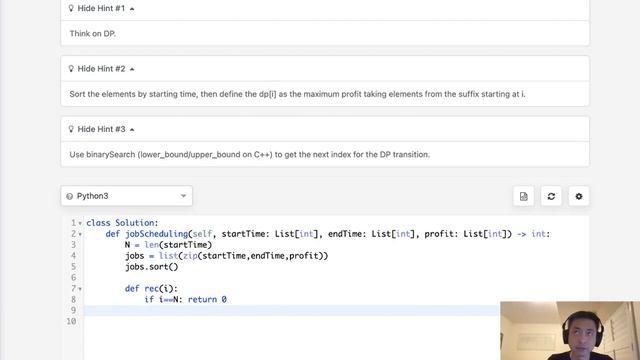Click hint text about binarySearch lower_bound
Image resolution: width=640 pixels, height=360 pixels.
point(249,154)
